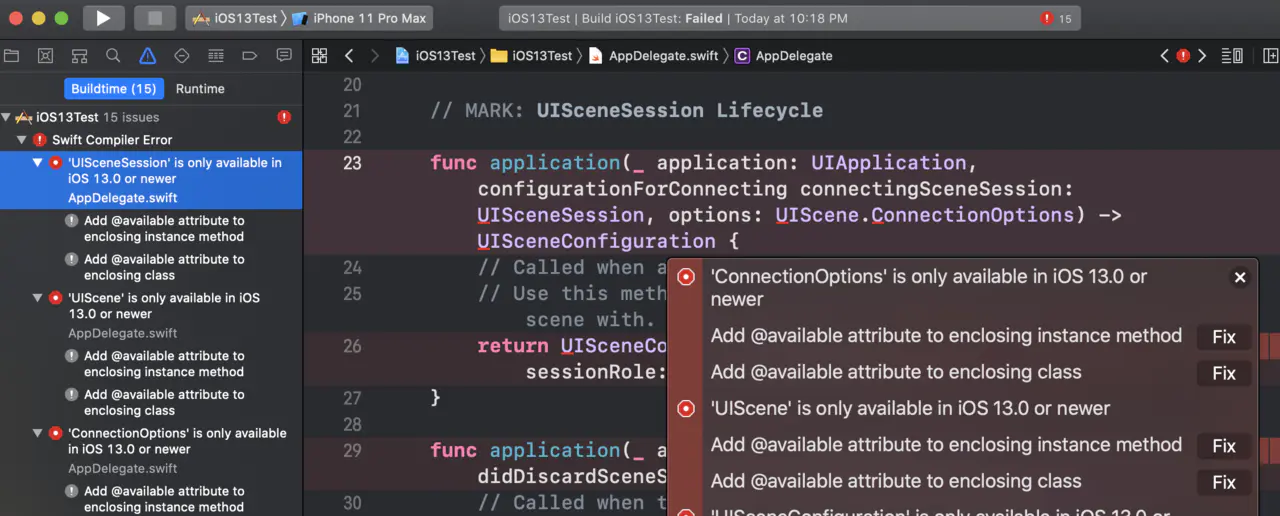Run the build with the Play button
The image size is (1280, 516).
tap(103, 18)
